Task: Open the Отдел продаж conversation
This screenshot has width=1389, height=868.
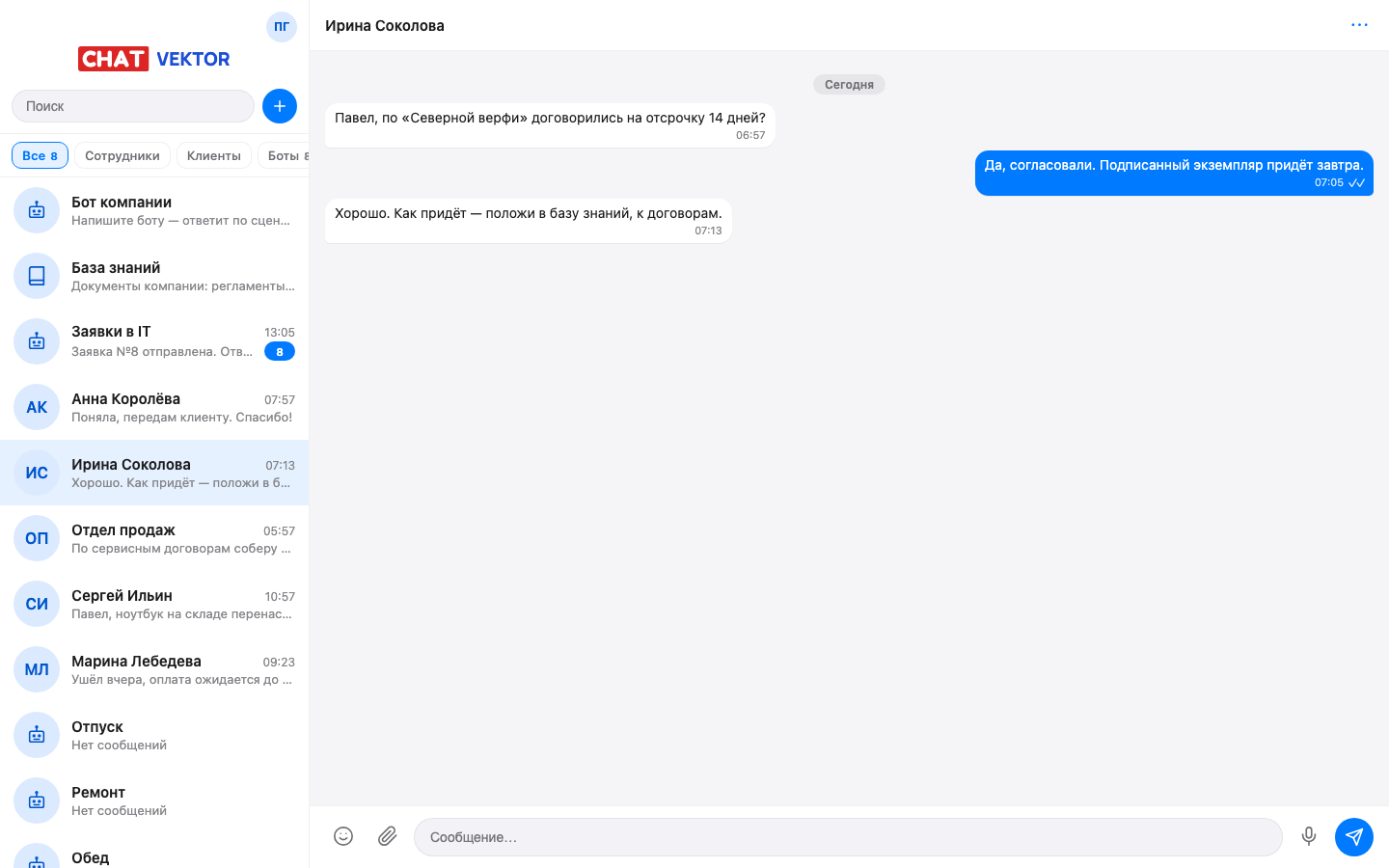Action: click(x=154, y=538)
